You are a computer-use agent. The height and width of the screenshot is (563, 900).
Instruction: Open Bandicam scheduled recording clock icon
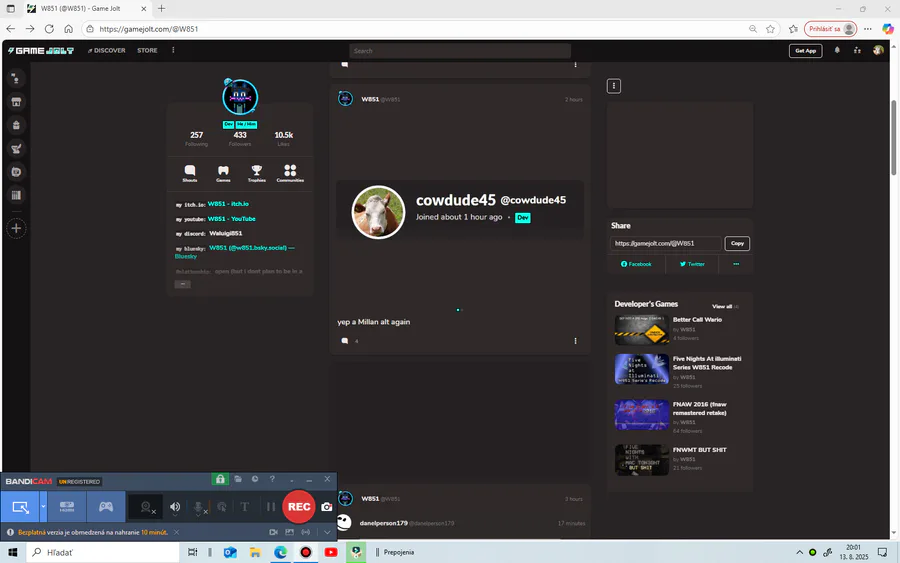coord(255,479)
